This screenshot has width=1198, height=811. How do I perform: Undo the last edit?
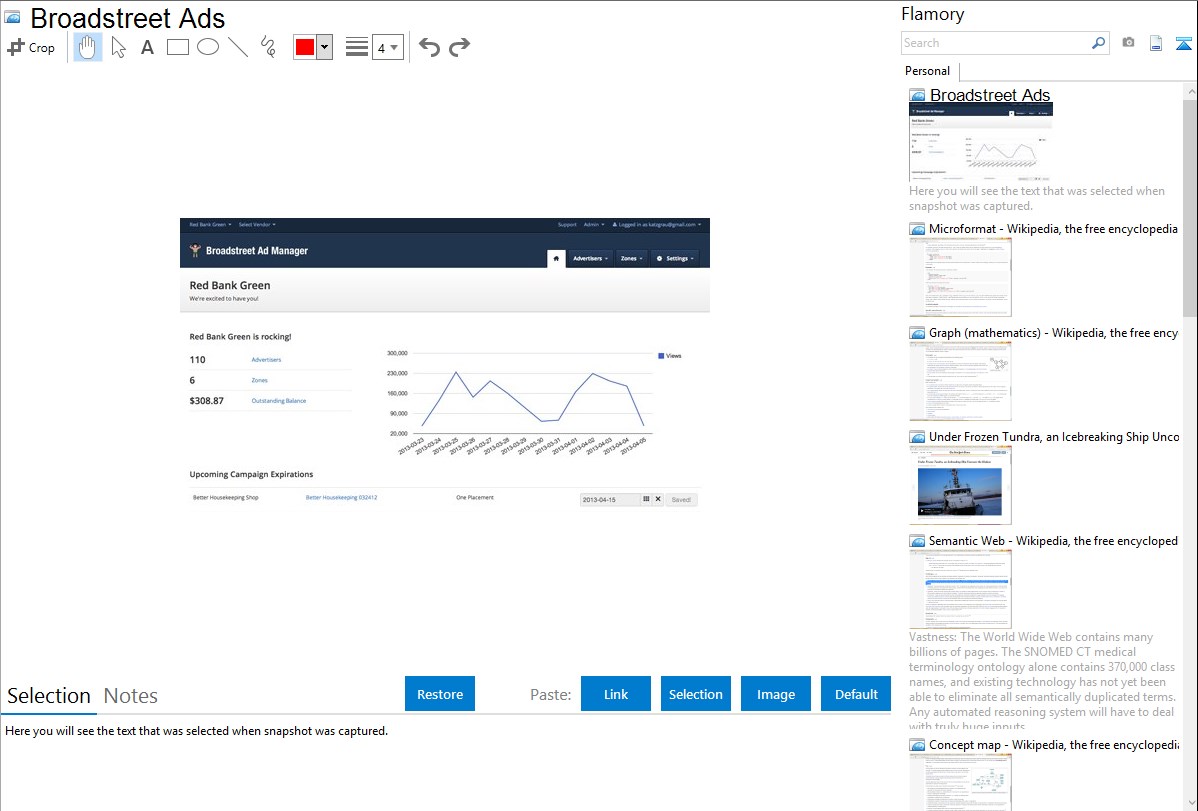click(x=429, y=47)
